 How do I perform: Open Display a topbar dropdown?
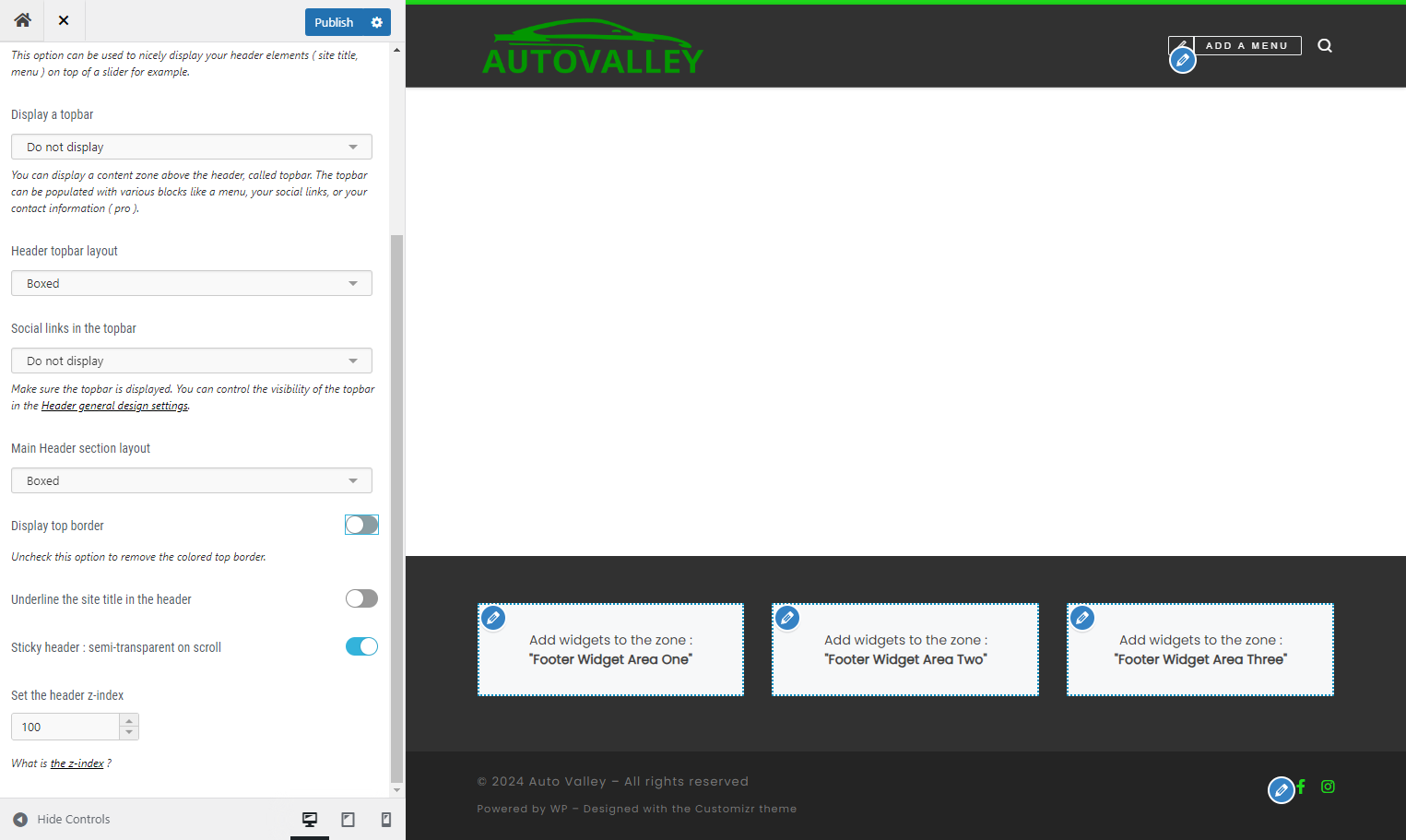(x=192, y=147)
